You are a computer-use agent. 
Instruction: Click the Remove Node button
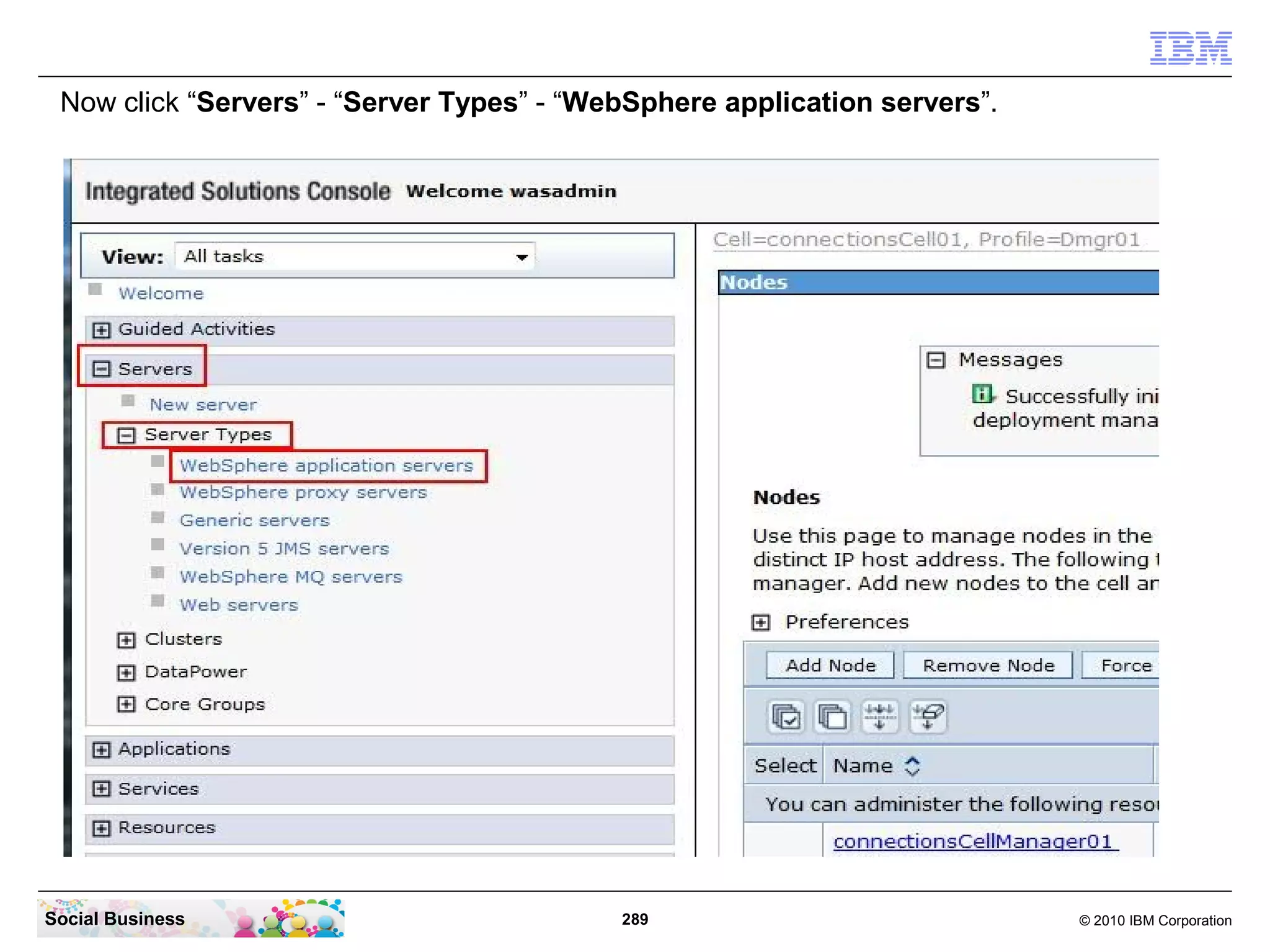988,666
